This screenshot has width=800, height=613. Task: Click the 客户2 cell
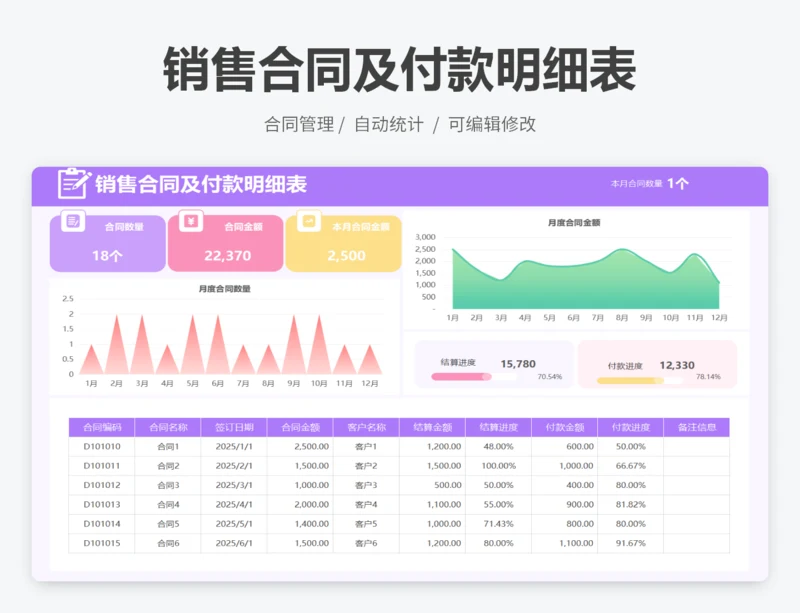click(366, 466)
